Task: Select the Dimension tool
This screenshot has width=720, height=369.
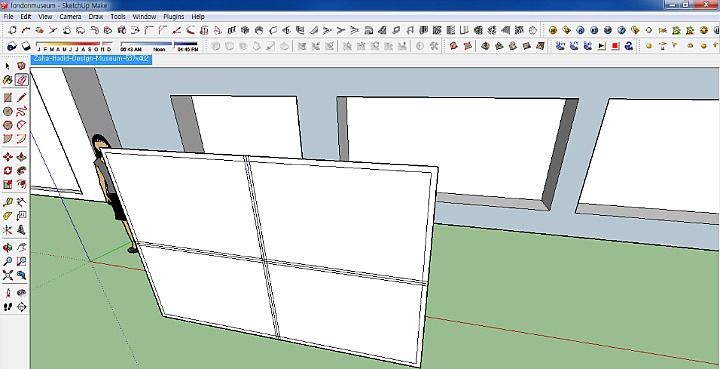Action: tap(22, 202)
